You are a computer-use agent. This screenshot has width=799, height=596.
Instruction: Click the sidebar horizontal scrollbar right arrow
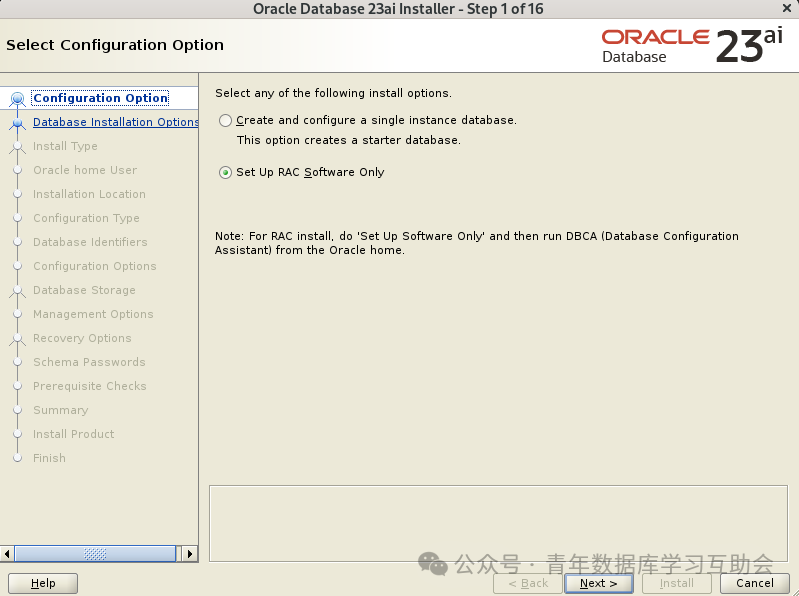190,554
